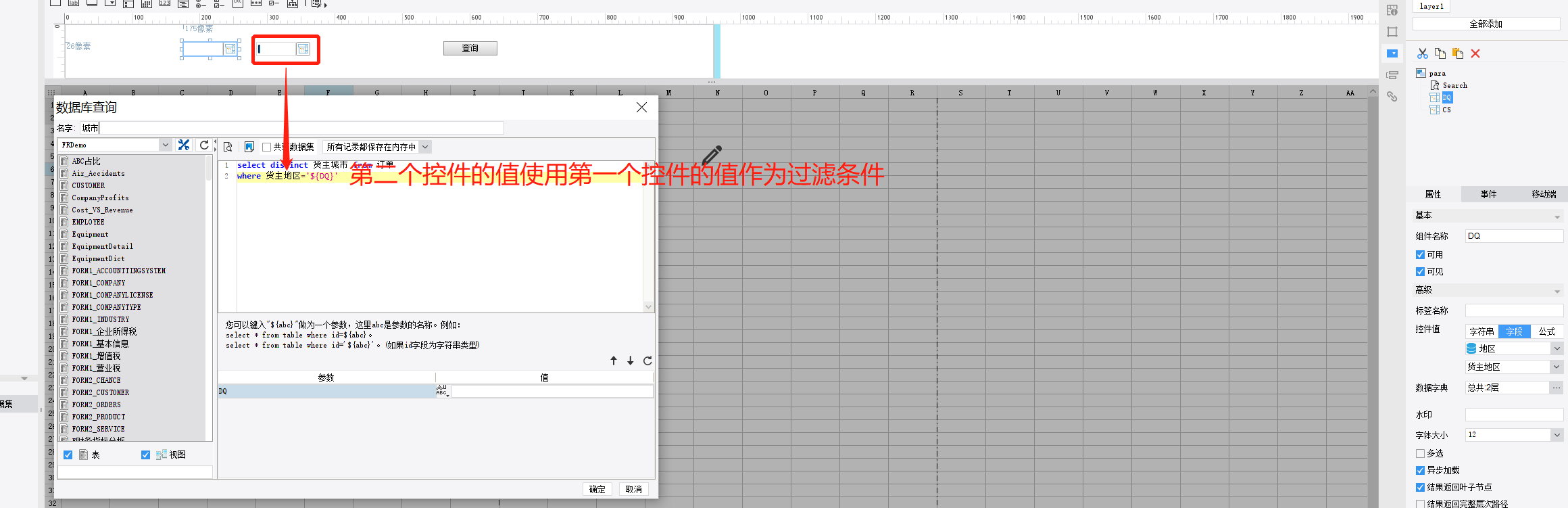Open the cell attributes sidebar icon
This screenshot has height=508, width=1568.
click(x=1392, y=10)
